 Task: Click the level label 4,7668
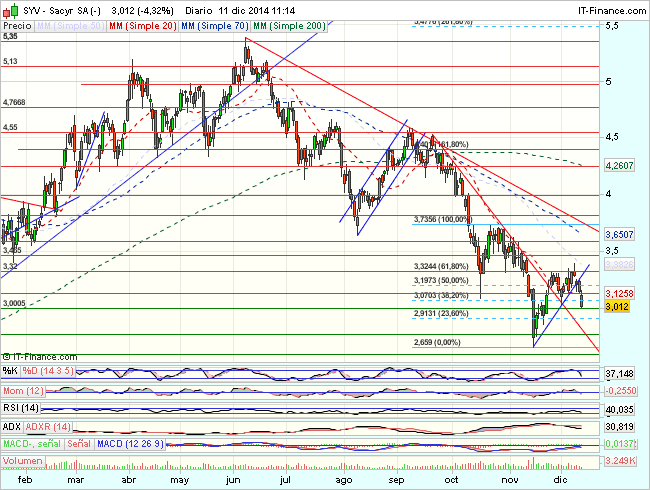coord(14,102)
